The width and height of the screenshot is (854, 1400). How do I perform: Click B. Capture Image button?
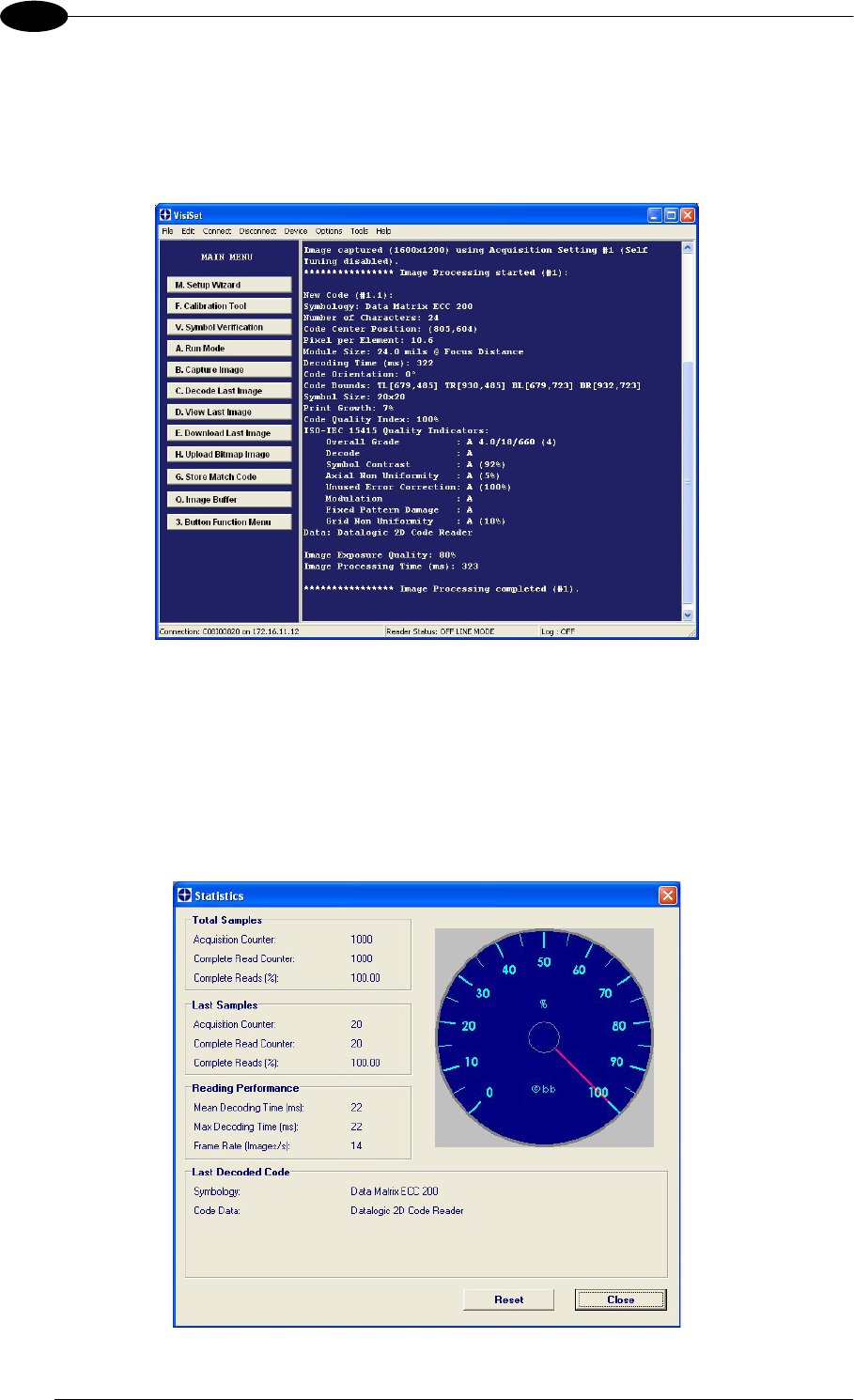point(229,370)
